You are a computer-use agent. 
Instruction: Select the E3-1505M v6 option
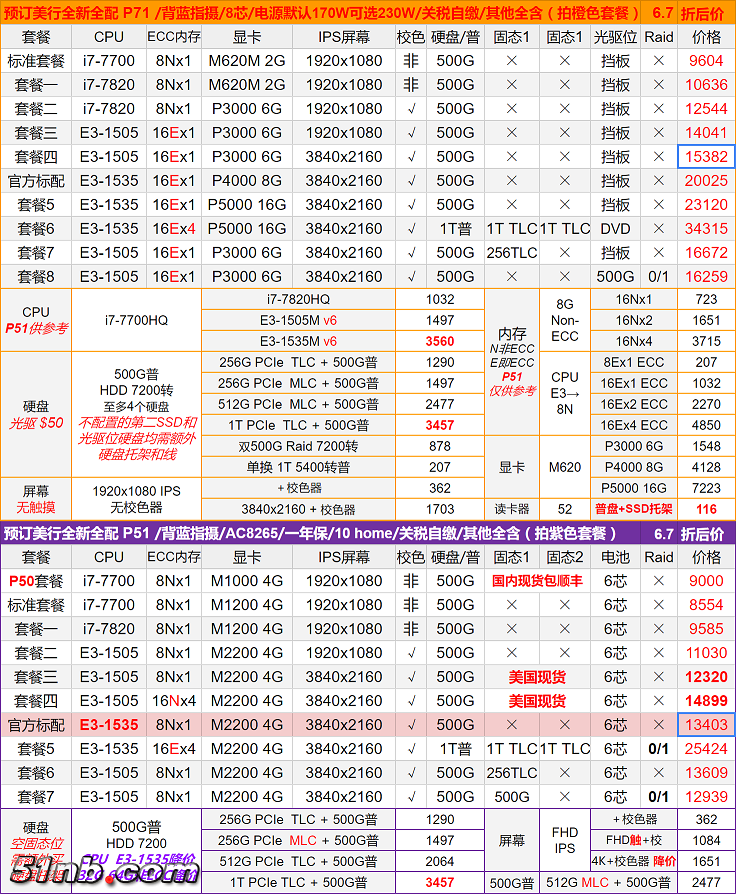pyautogui.click(x=298, y=320)
